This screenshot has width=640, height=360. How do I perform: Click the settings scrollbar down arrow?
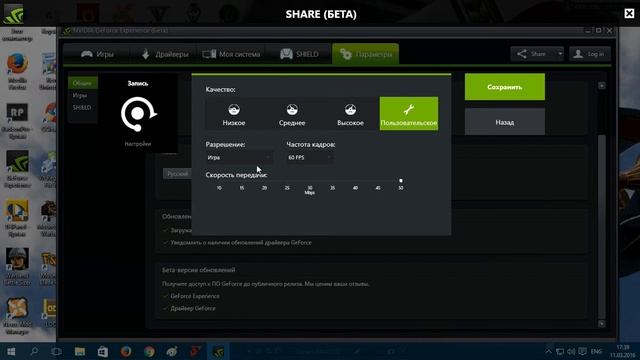[x=602, y=324]
